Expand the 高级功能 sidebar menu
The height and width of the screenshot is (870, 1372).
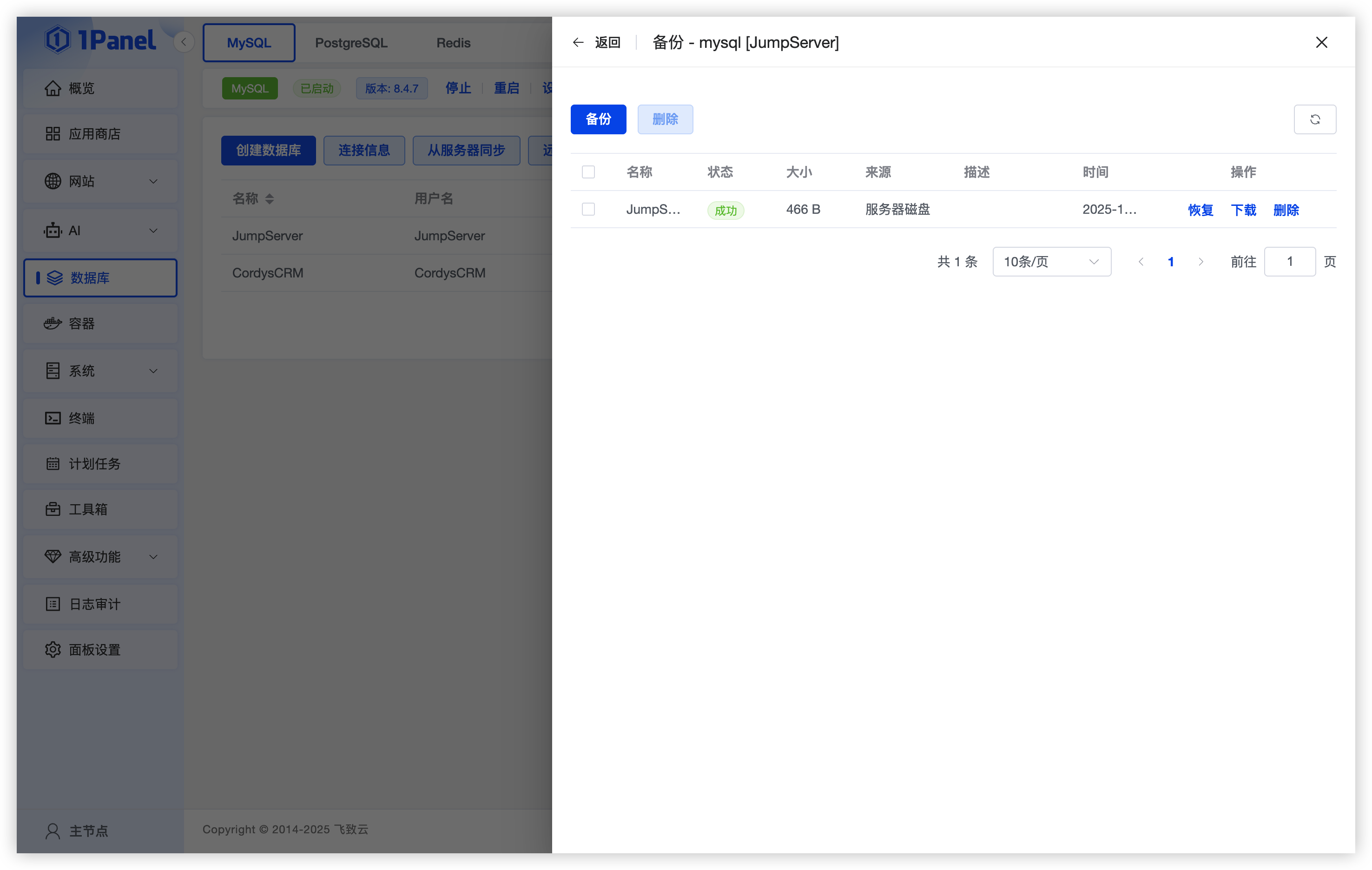click(x=153, y=557)
